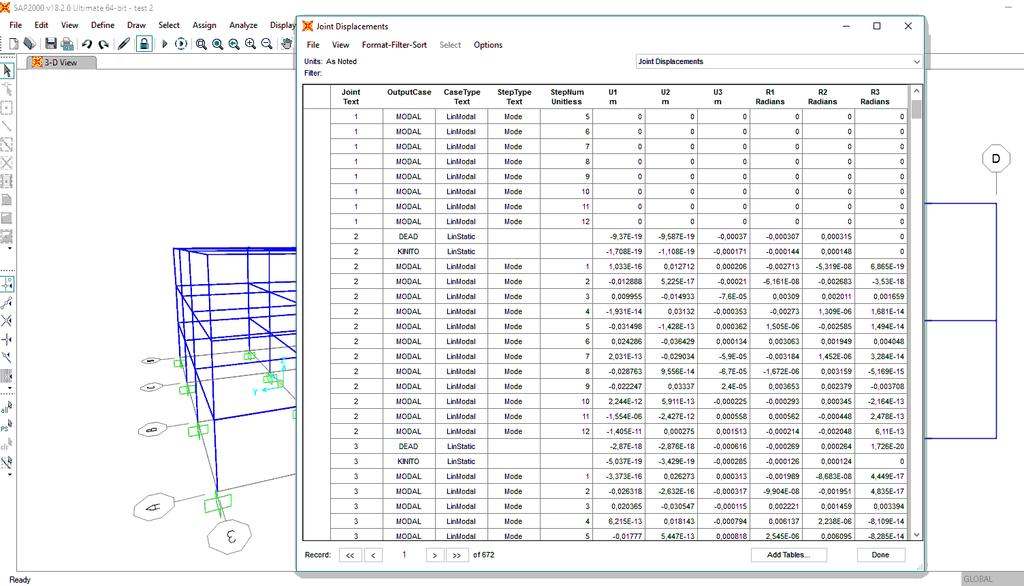Click the Restore Full View magnifier icon
This screenshot has height=586, width=1024.
[x=217, y=44]
